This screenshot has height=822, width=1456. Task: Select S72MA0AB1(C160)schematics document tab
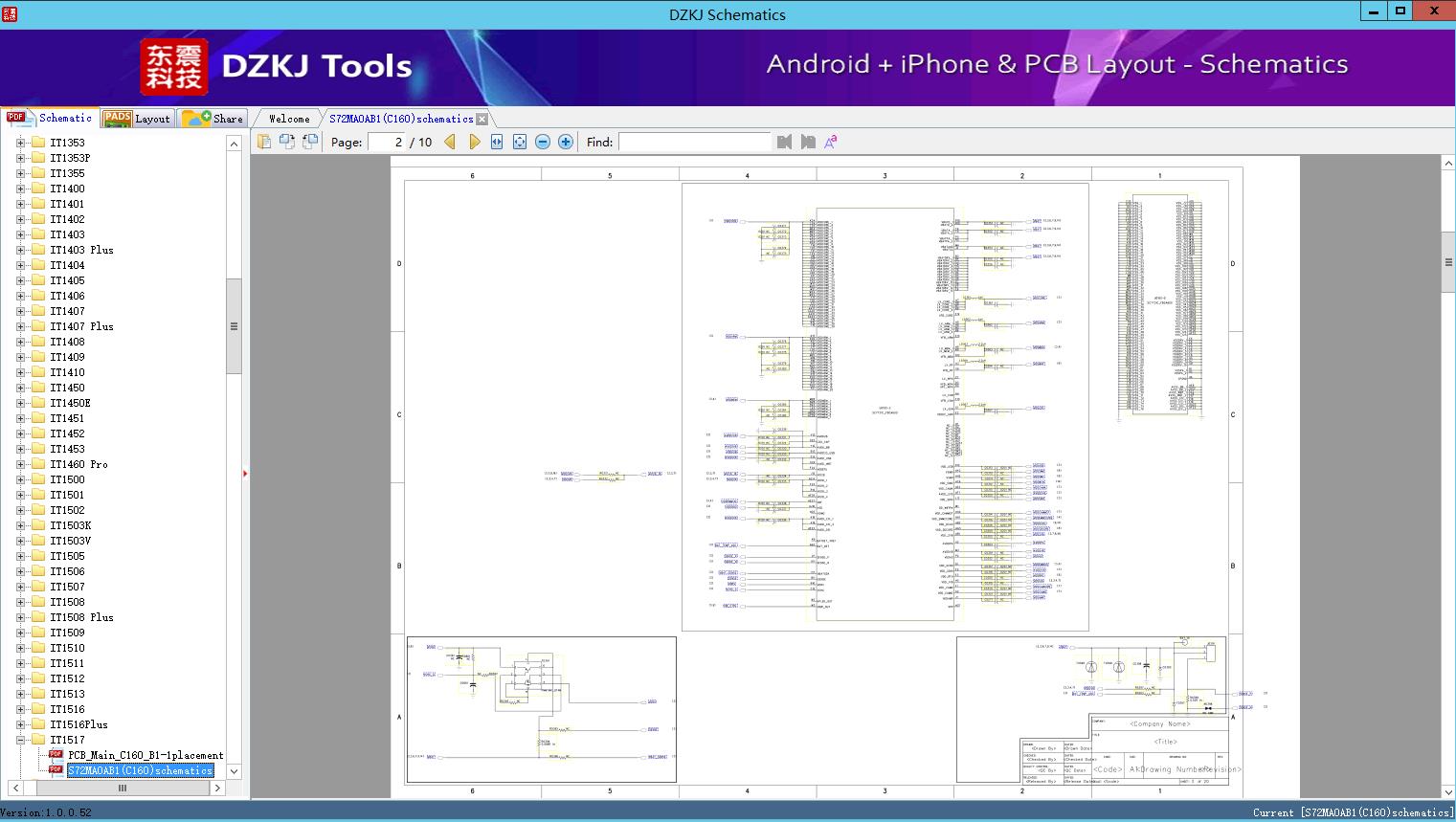coord(401,119)
